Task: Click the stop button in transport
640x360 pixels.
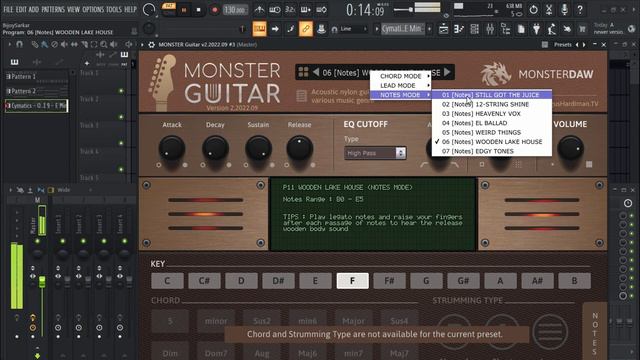Action: point(198,10)
